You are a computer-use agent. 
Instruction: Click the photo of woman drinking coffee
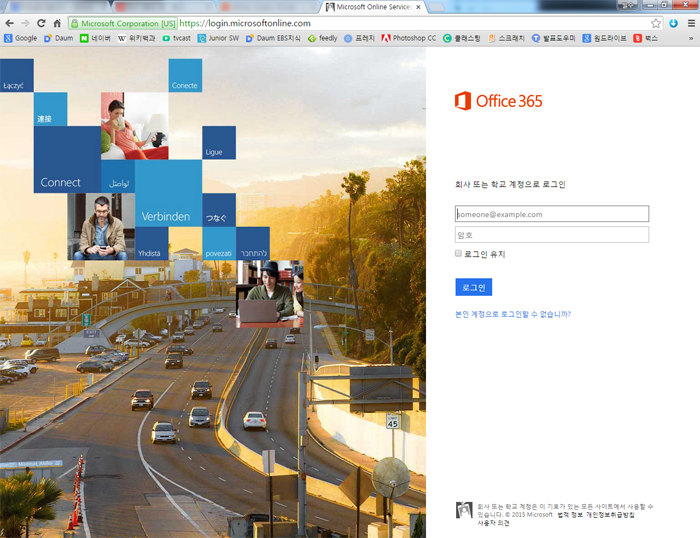[x=135, y=126]
